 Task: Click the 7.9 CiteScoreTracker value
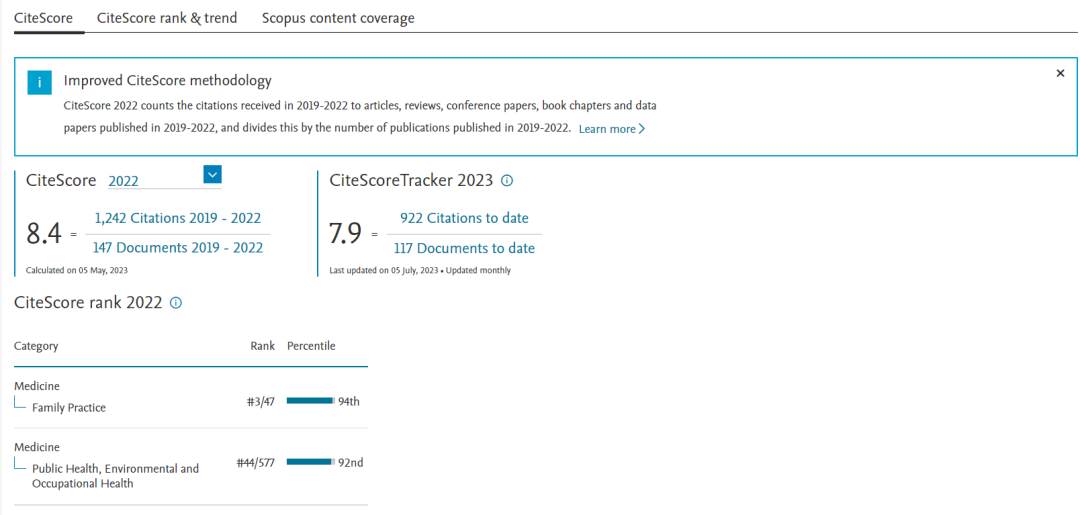click(346, 234)
